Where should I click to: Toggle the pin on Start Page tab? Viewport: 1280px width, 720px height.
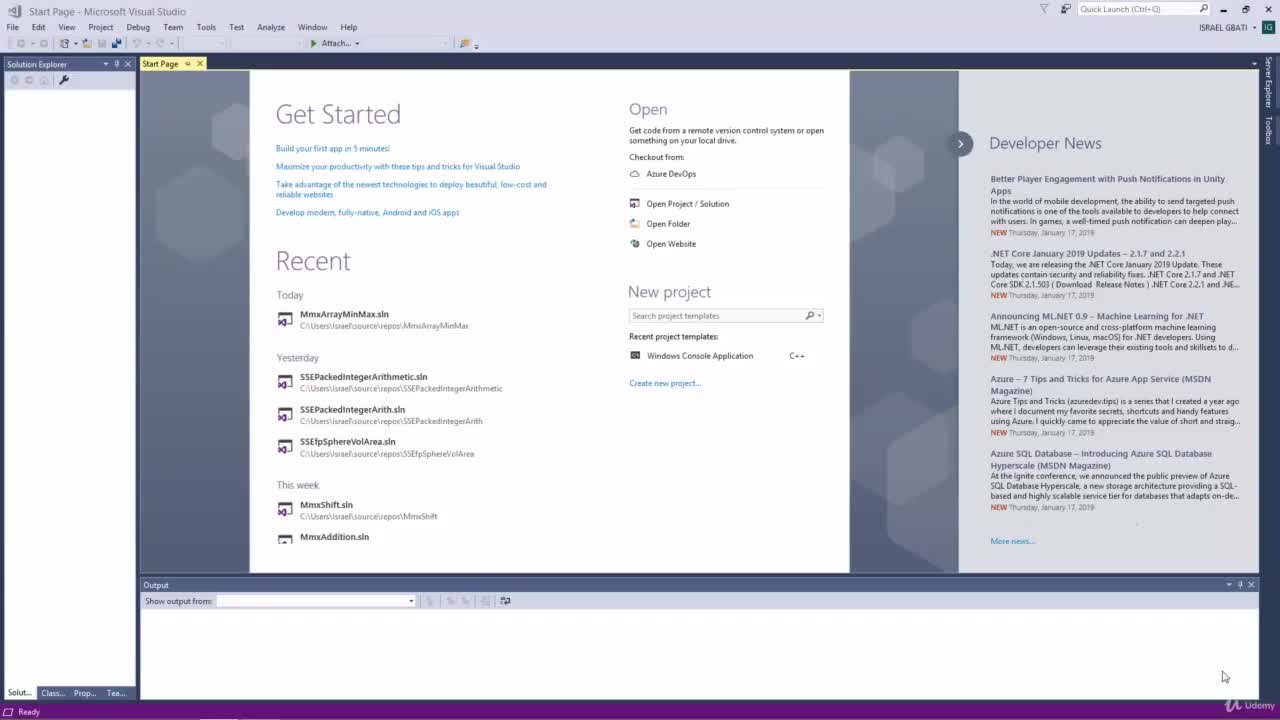tap(187, 64)
